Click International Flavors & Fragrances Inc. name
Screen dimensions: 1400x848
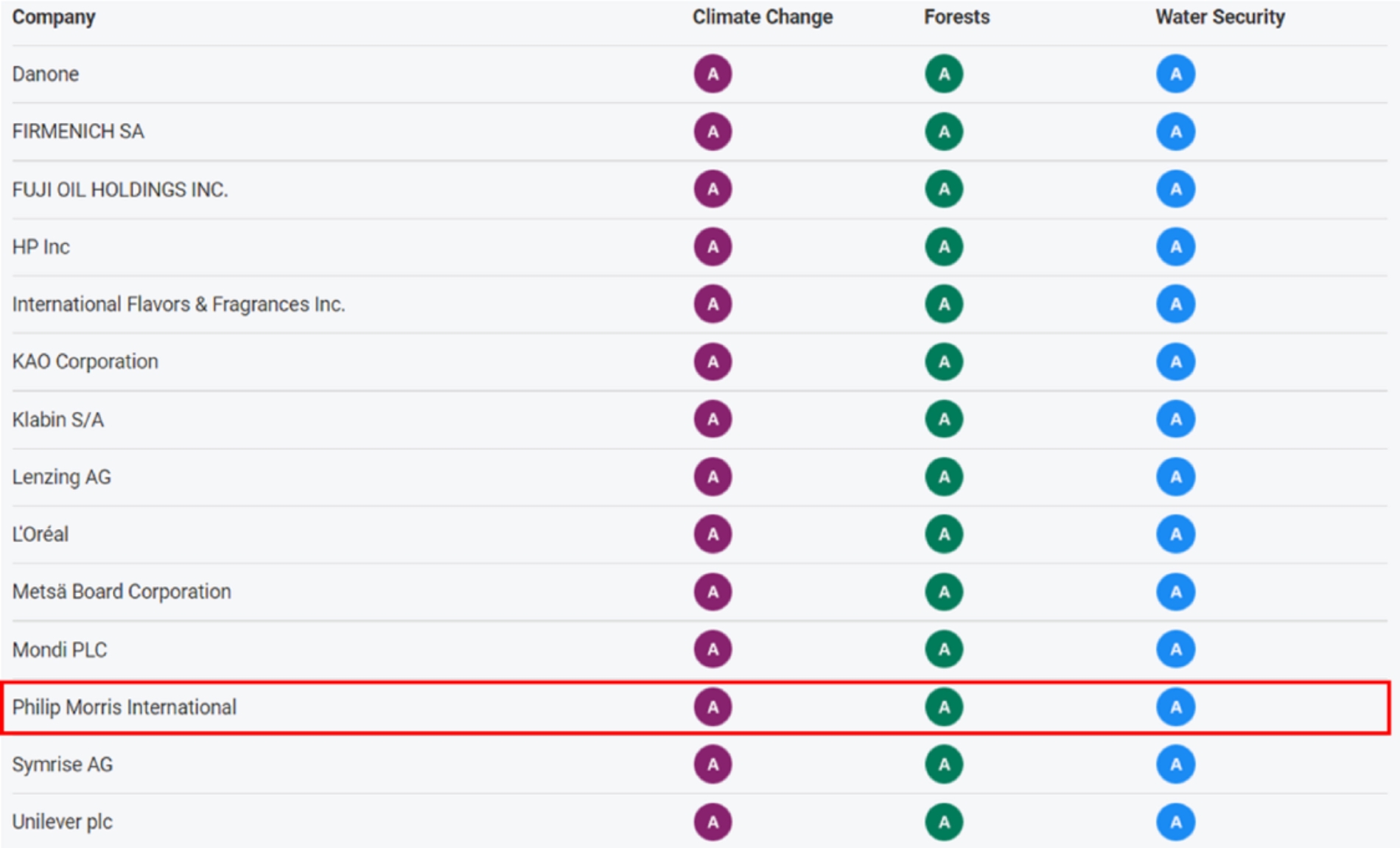pyautogui.click(x=178, y=304)
